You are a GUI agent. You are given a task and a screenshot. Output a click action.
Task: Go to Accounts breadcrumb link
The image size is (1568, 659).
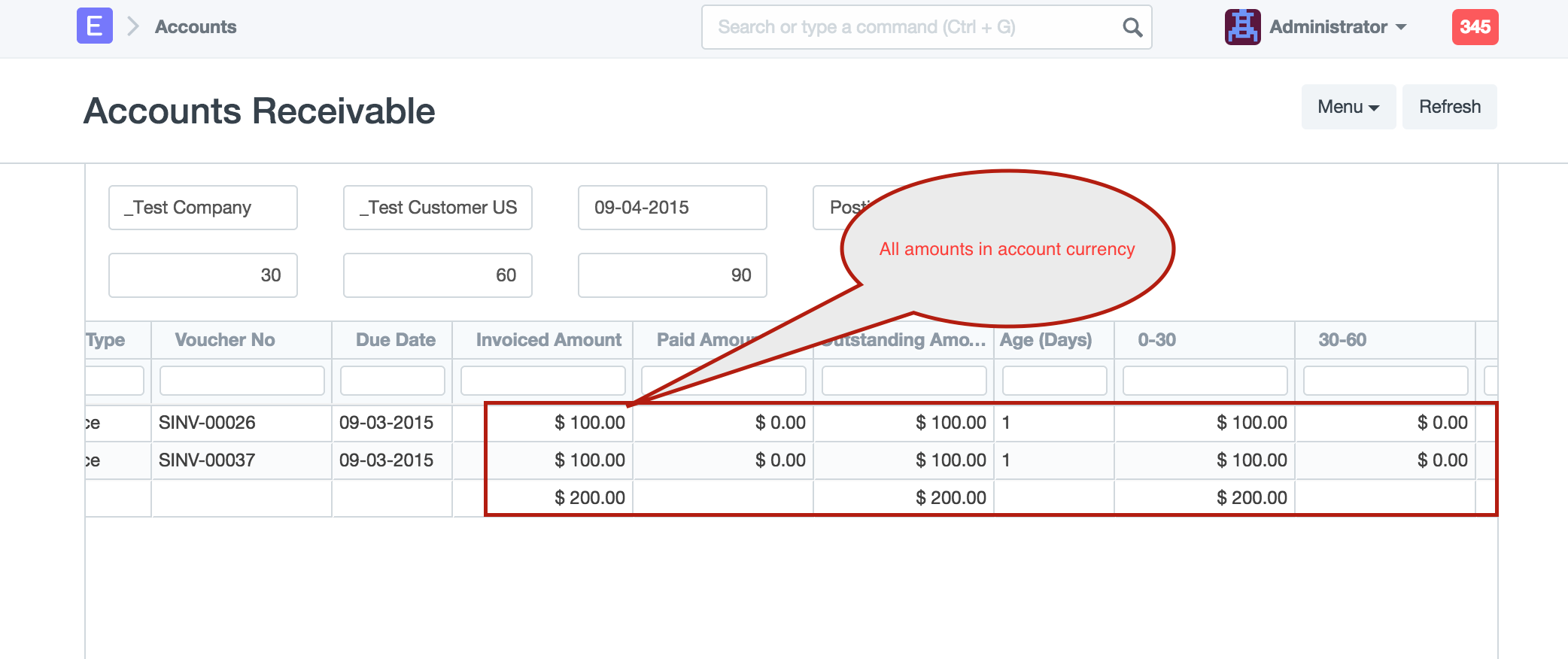click(196, 27)
